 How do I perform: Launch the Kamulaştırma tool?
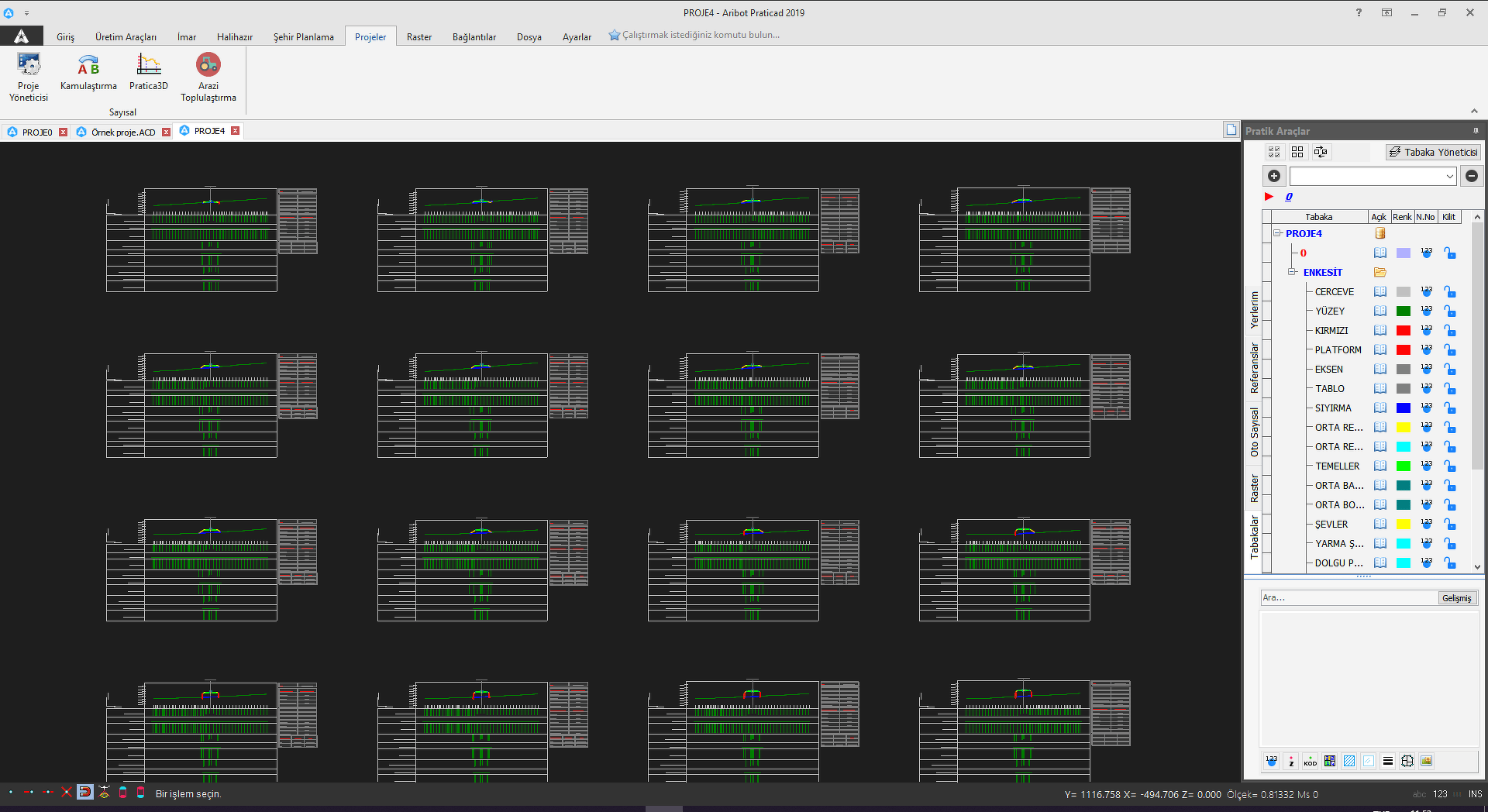pos(88,74)
